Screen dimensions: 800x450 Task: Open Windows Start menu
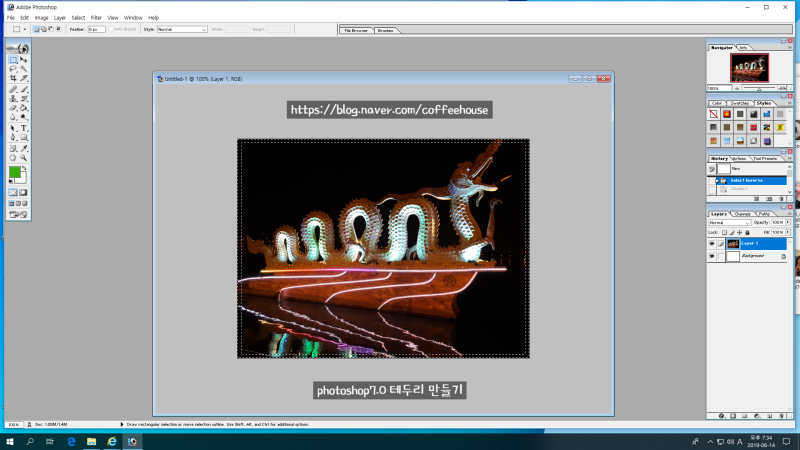(10, 442)
